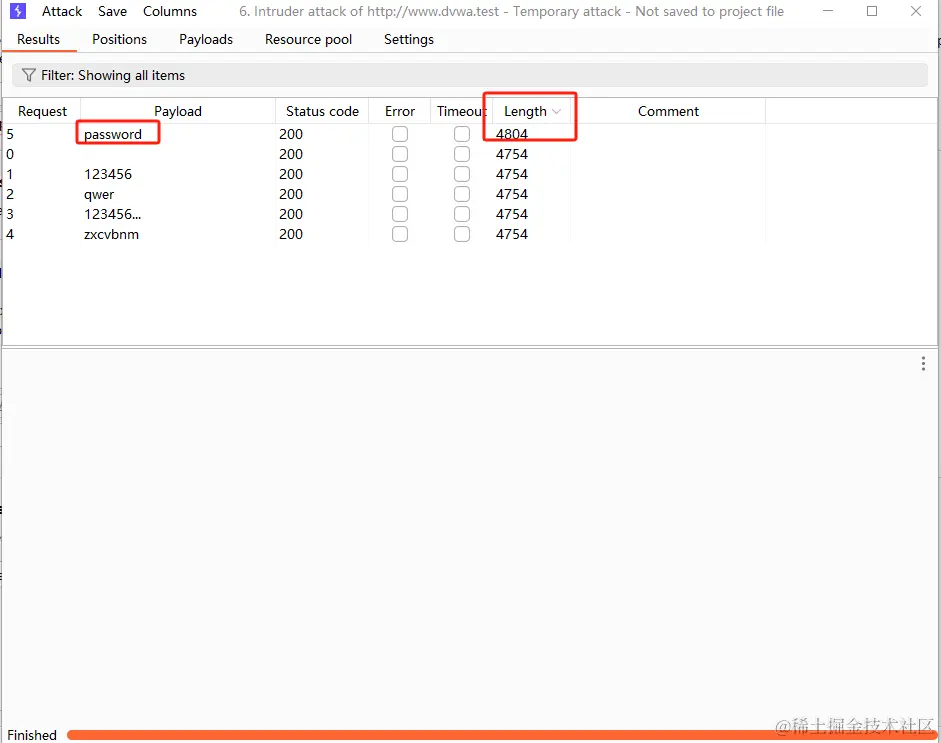Switch to the Results tab

[38, 40]
